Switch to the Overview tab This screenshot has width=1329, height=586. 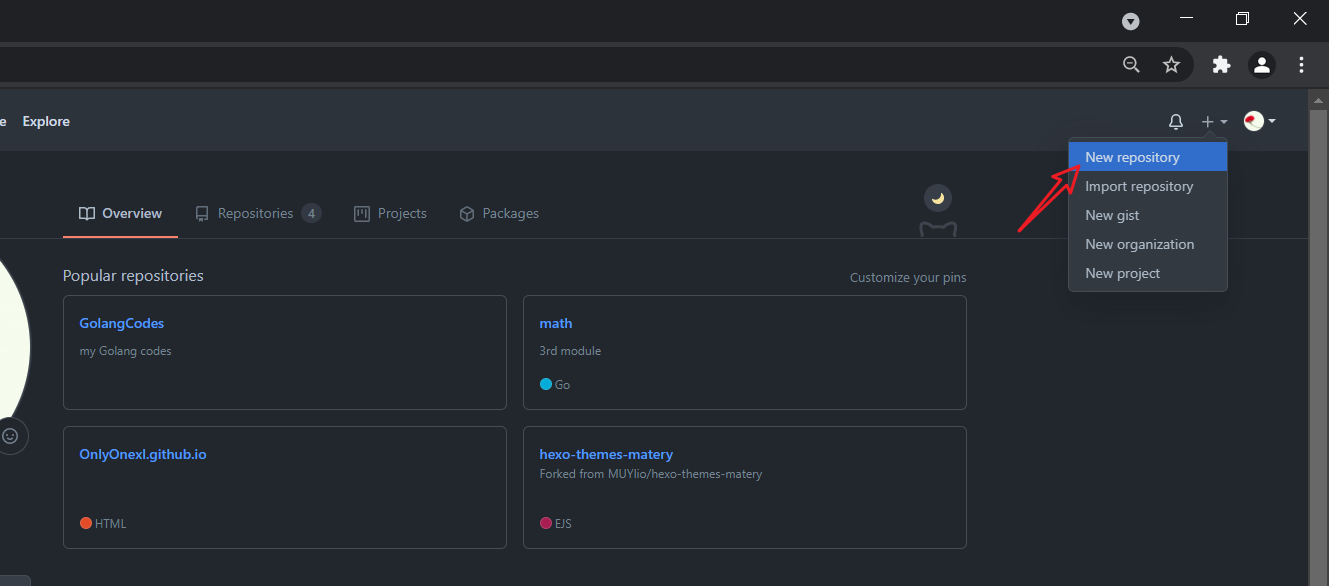tap(120, 214)
